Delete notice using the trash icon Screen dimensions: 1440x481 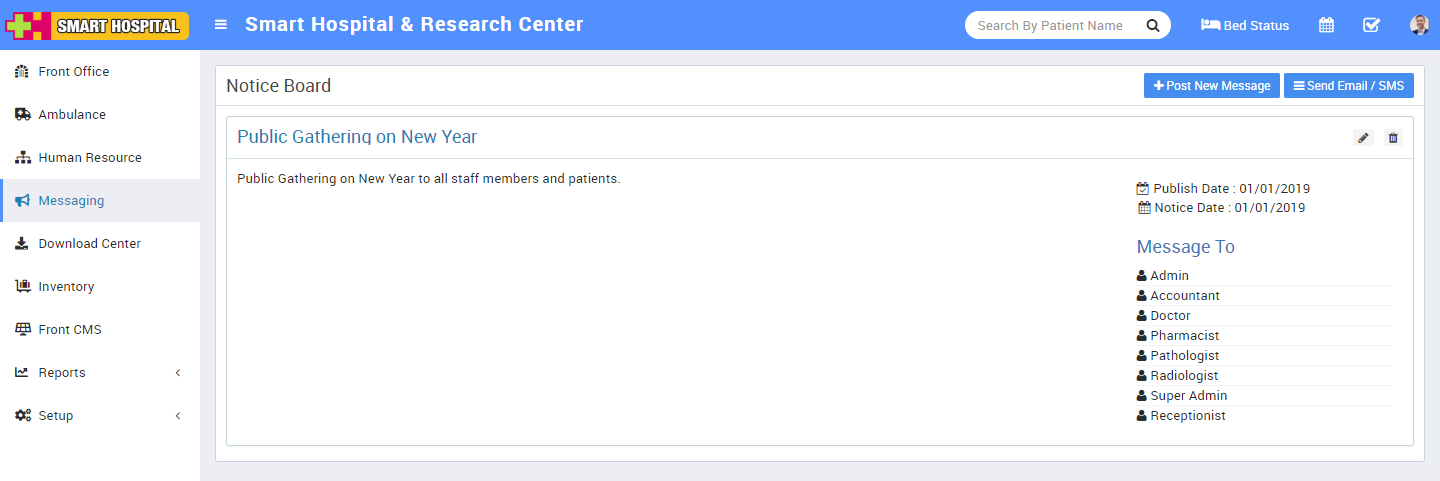(x=1393, y=138)
